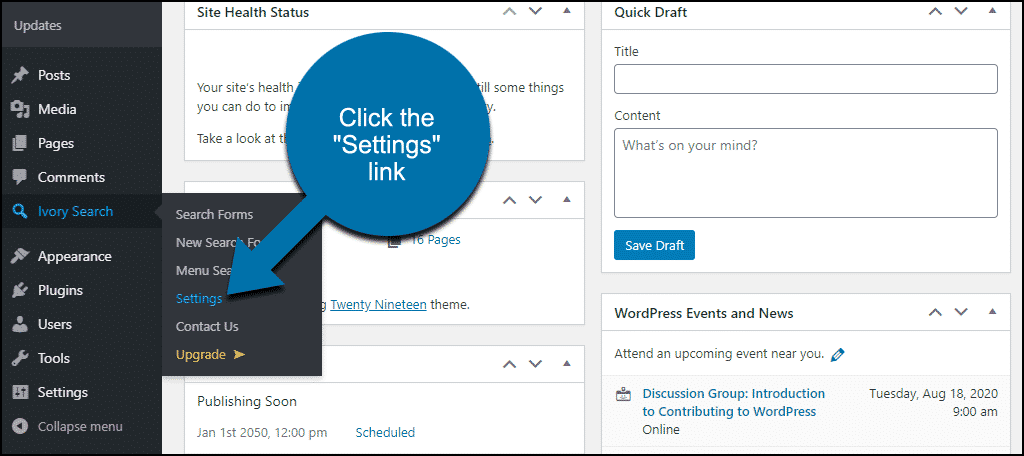Click the edit location pencil icon
The height and width of the screenshot is (456, 1024).
(838, 354)
